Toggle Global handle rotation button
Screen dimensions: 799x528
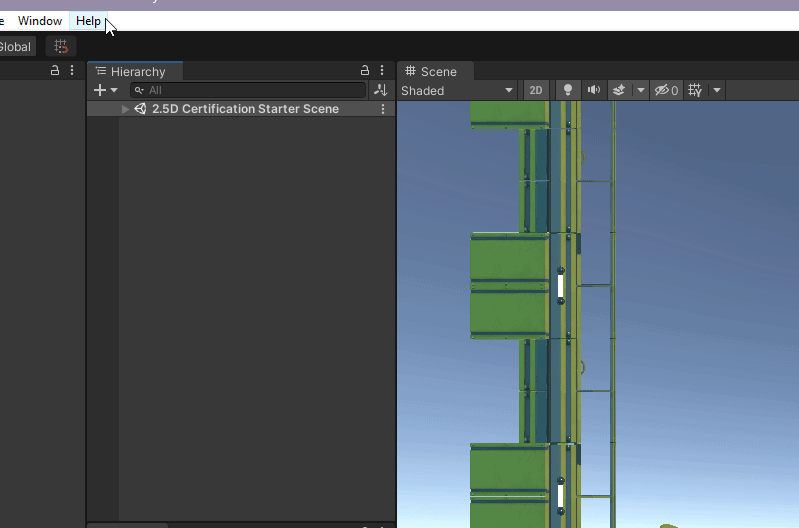16,47
